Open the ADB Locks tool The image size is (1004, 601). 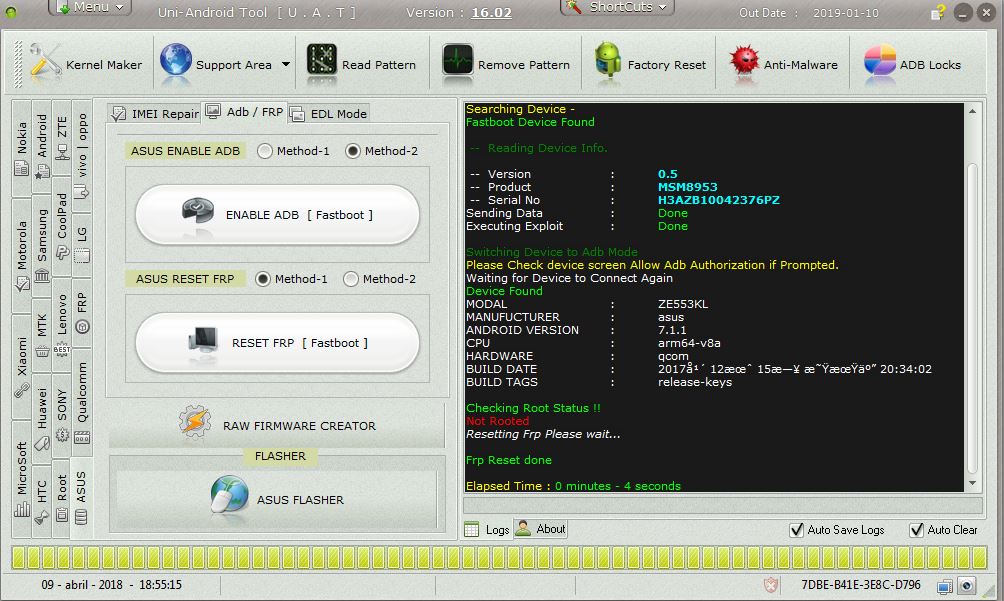click(x=912, y=65)
